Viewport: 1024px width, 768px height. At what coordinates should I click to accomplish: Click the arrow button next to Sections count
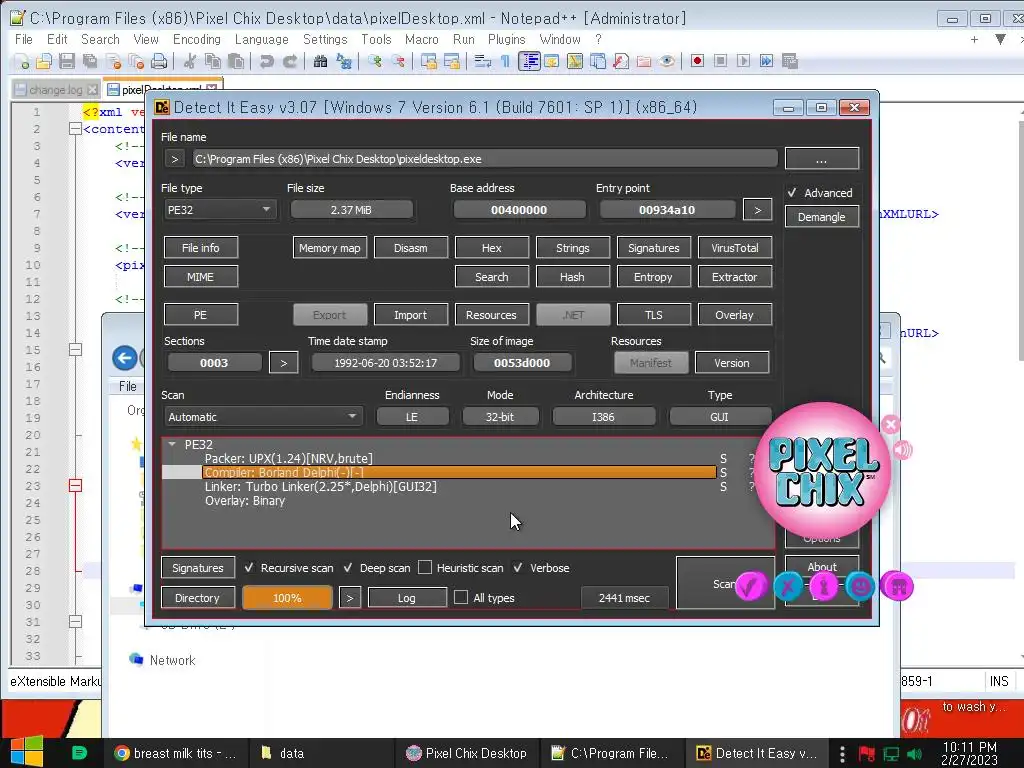click(283, 362)
